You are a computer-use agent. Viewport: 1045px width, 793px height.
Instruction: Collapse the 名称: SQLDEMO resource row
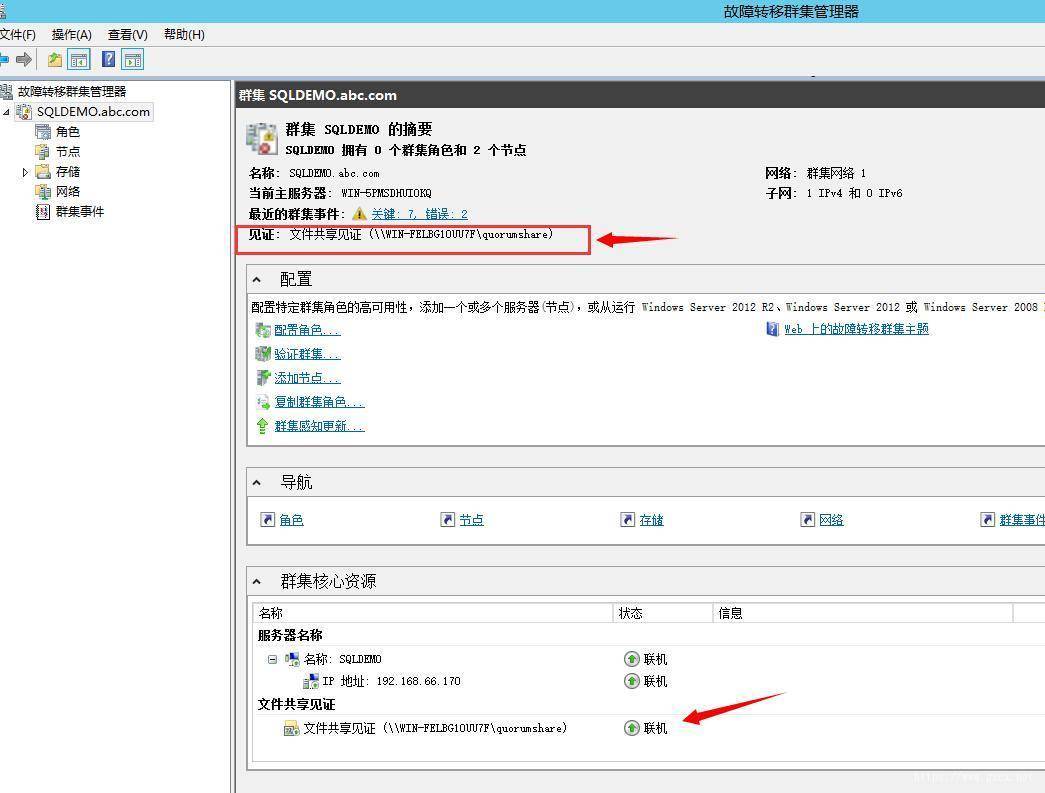coord(272,659)
